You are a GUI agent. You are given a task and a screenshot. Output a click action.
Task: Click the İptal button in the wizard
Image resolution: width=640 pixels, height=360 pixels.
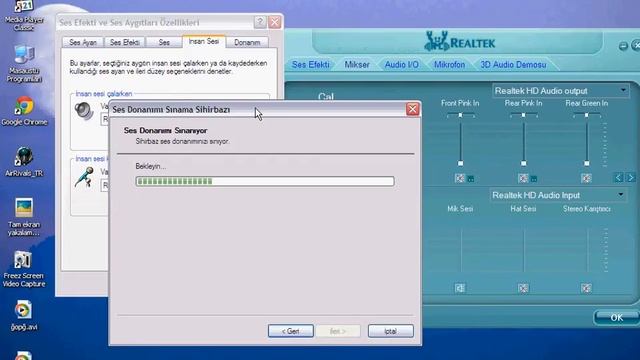391,331
